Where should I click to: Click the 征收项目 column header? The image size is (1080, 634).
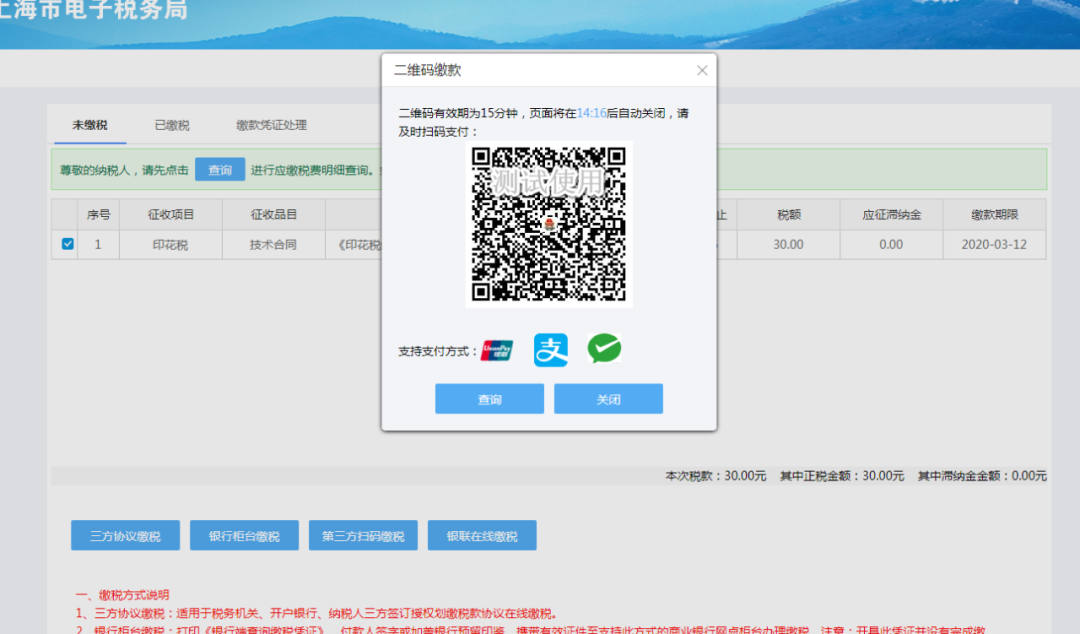171,214
